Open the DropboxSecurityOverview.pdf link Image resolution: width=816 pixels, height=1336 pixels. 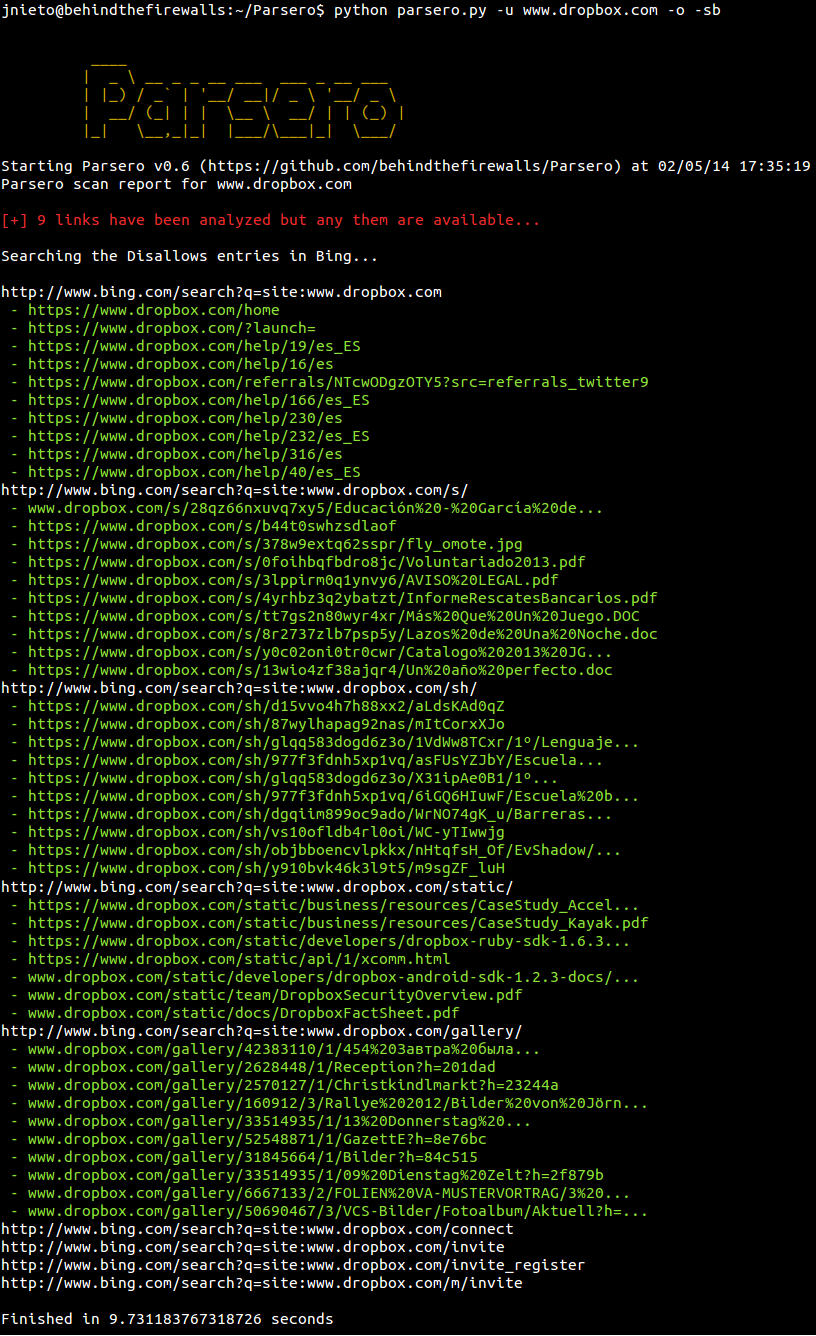(x=275, y=994)
